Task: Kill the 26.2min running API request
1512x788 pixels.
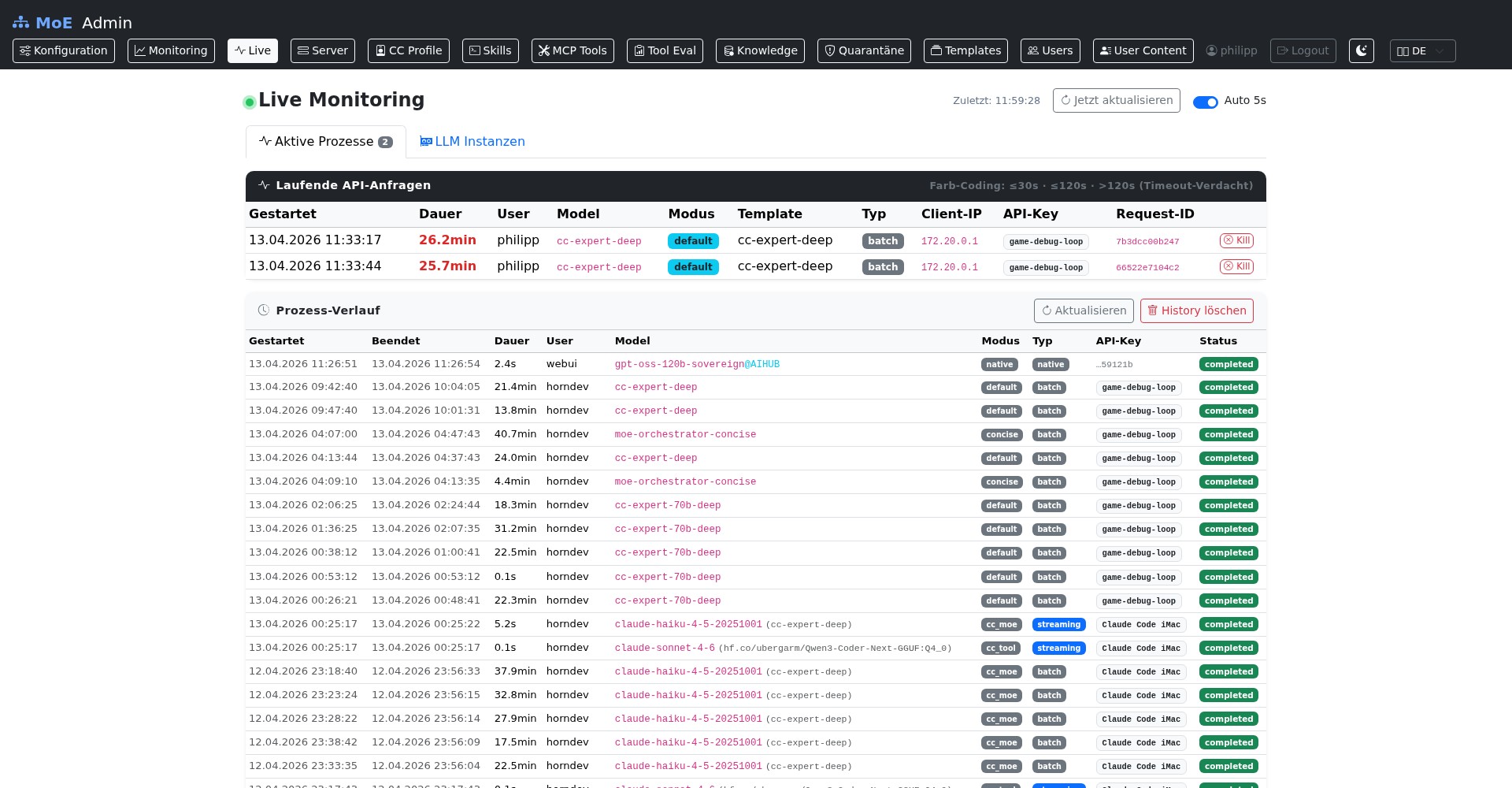Action: click(1236, 240)
